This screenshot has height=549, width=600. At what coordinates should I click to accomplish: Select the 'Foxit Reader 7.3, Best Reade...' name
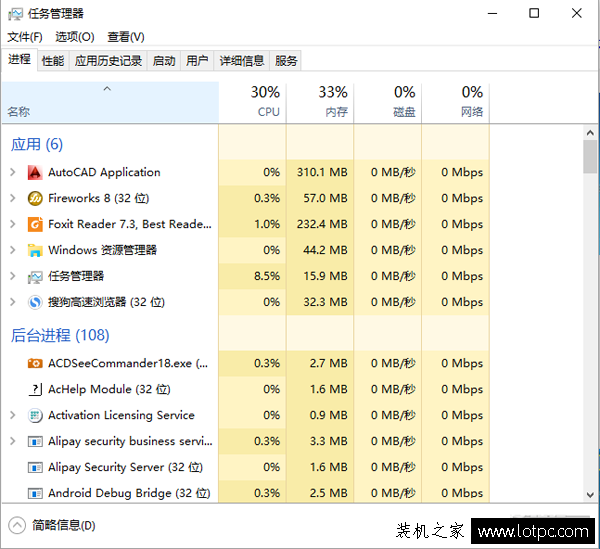pos(130,224)
